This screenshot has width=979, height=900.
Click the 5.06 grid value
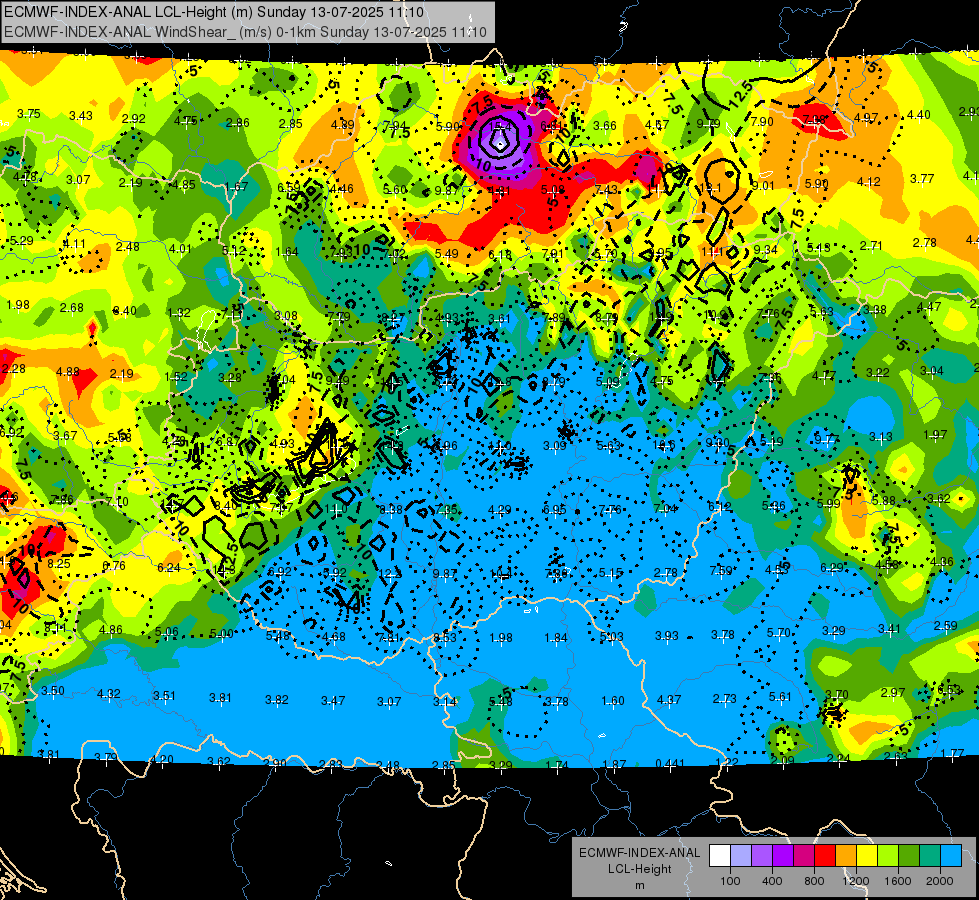pos(167,631)
